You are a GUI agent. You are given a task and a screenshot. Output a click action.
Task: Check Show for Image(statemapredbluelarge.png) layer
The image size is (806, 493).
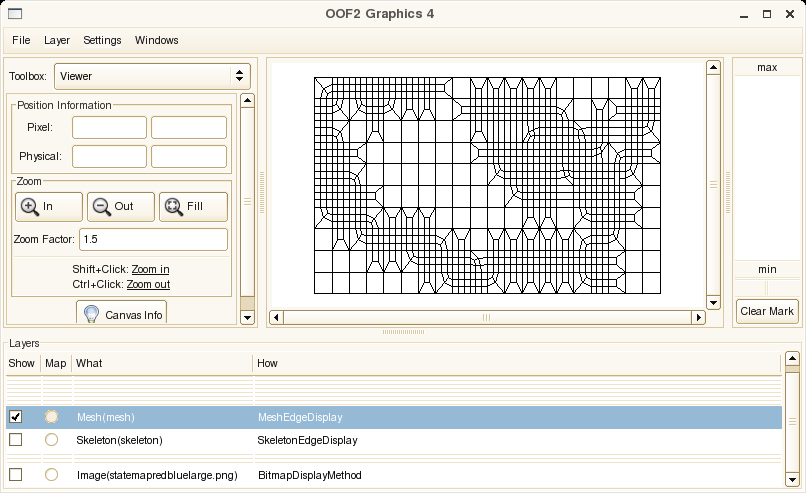click(x=16, y=474)
